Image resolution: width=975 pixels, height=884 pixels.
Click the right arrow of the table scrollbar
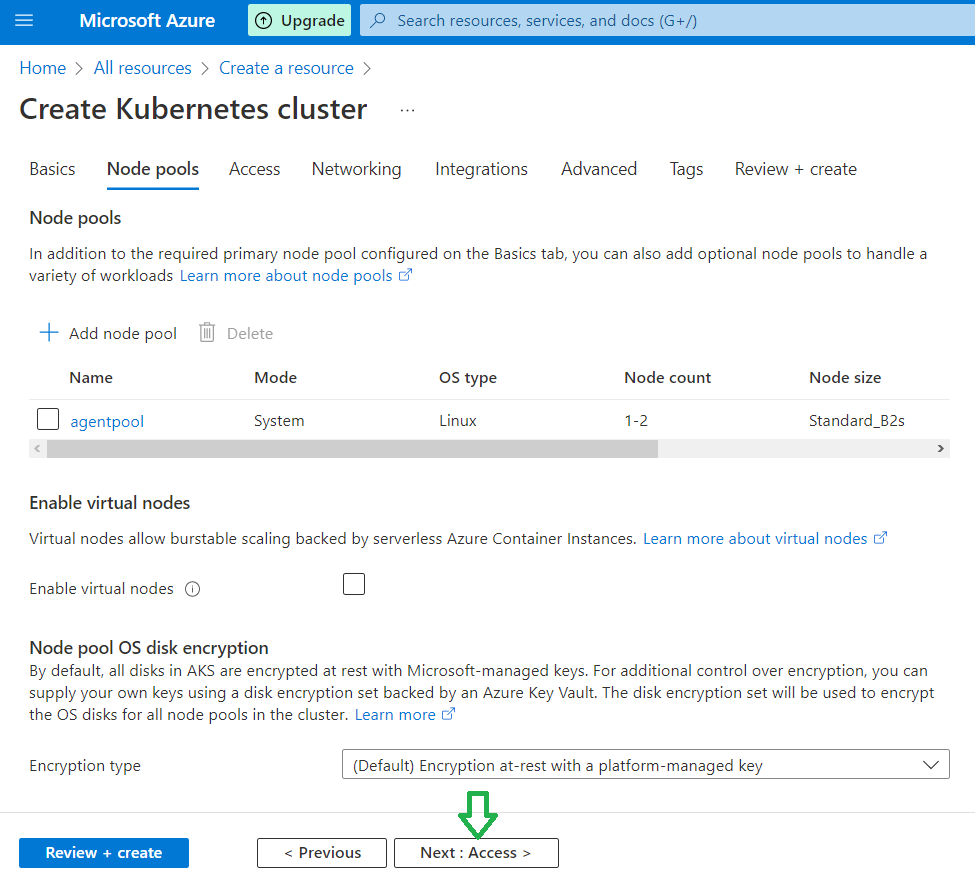click(x=940, y=448)
